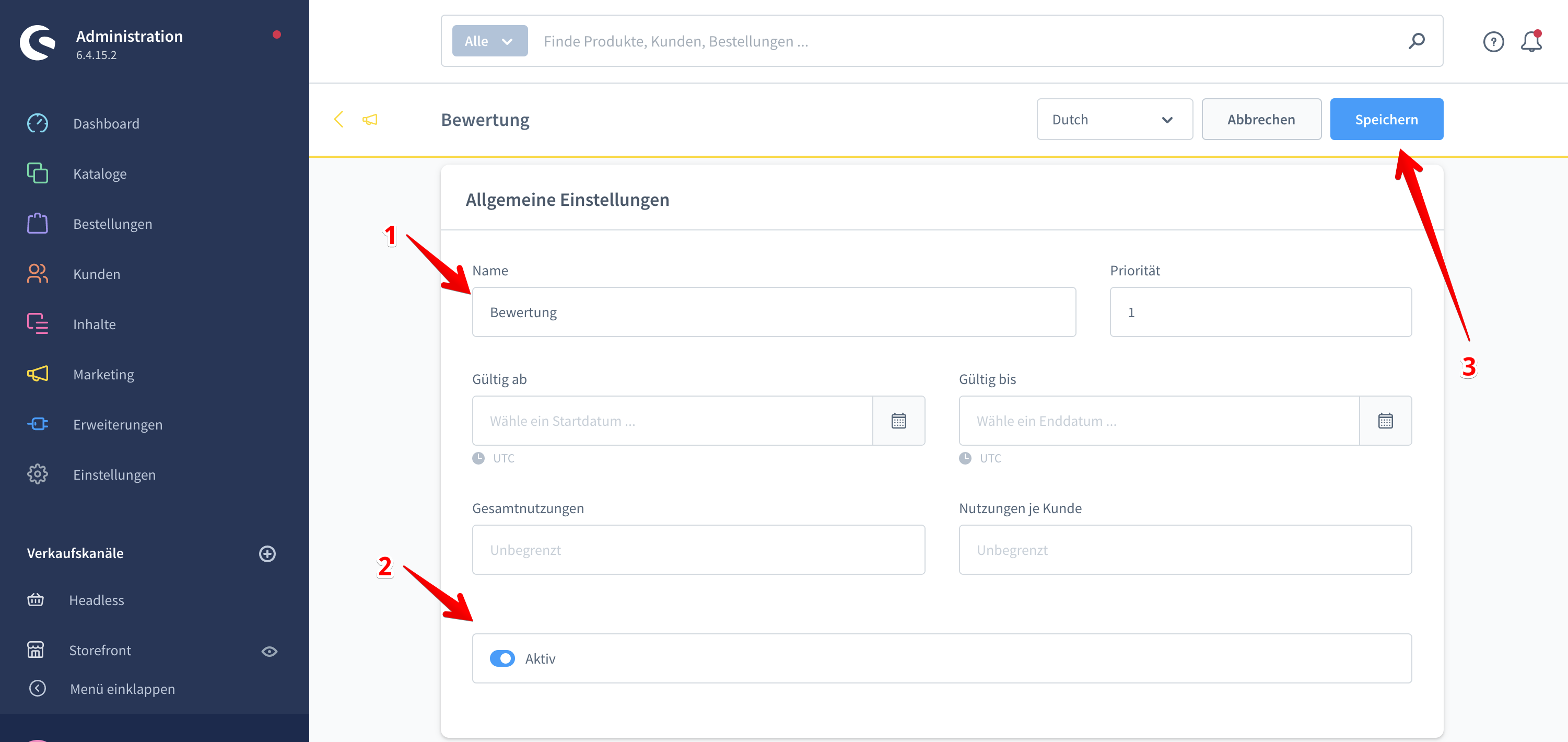Viewport: 1568px width, 742px height.
Task: Toggle the Aktiv switch
Action: [502, 658]
